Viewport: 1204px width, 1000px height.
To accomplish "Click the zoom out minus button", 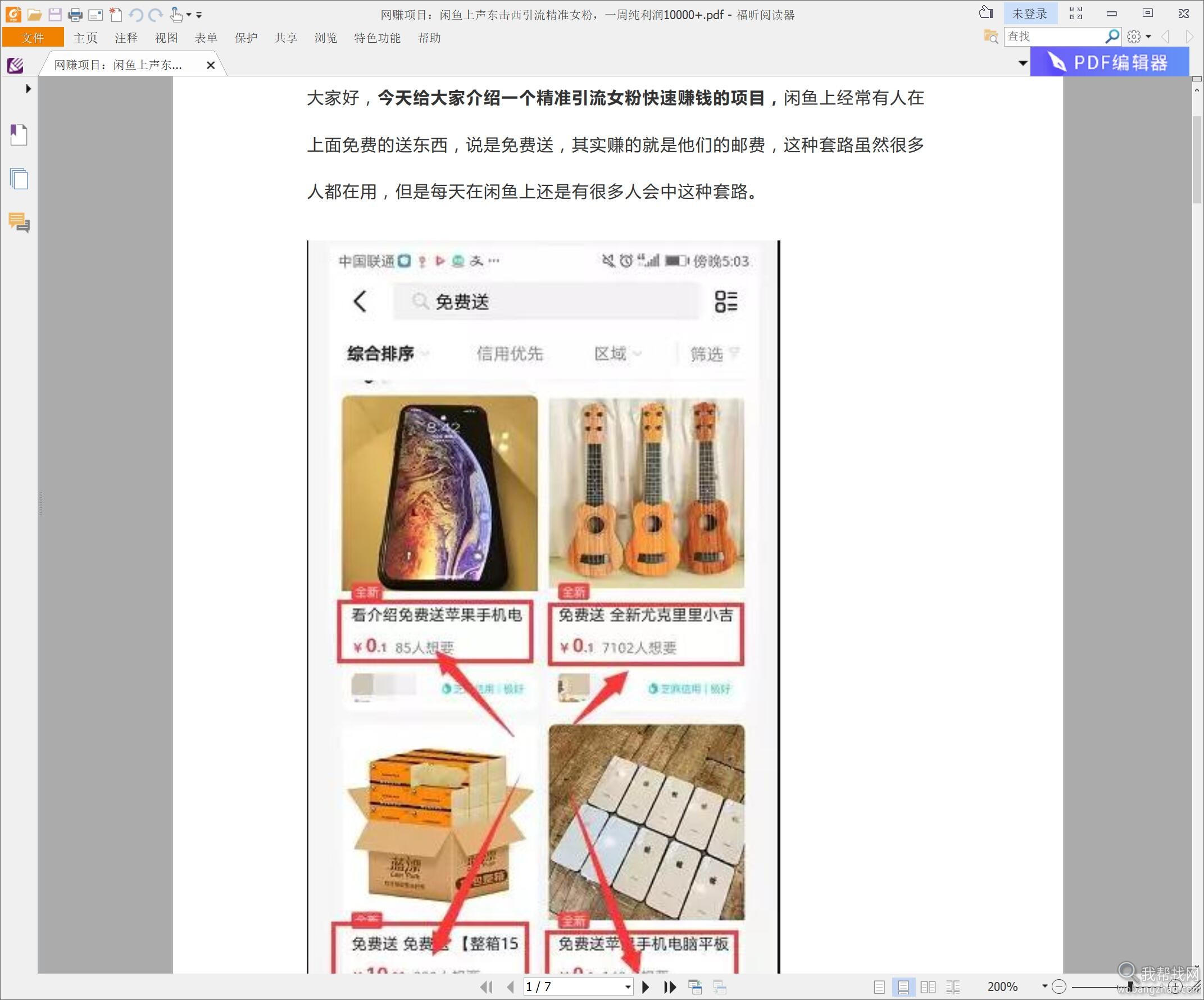I will click(x=1059, y=987).
